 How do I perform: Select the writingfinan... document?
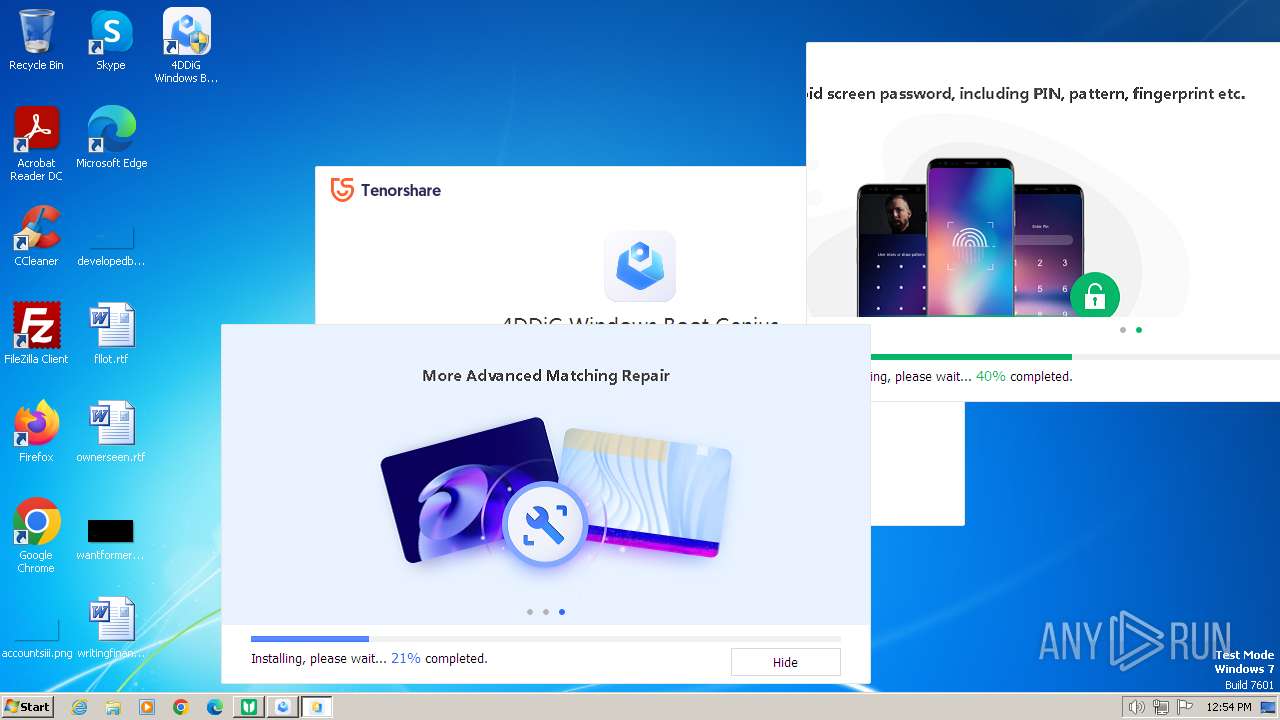click(x=111, y=628)
